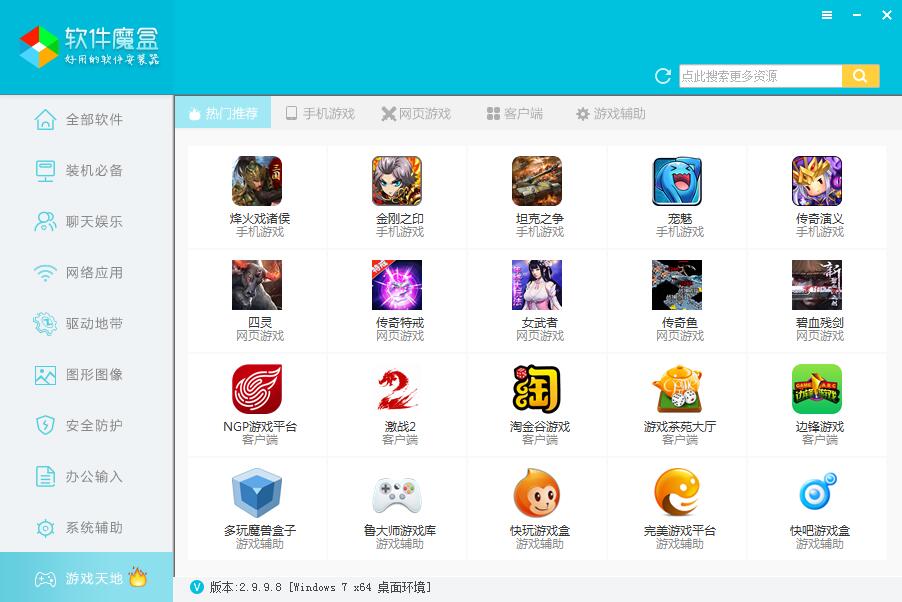Image resolution: width=902 pixels, height=602 pixels.
Task: Click the magnifier icon to search
Action: (860, 75)
